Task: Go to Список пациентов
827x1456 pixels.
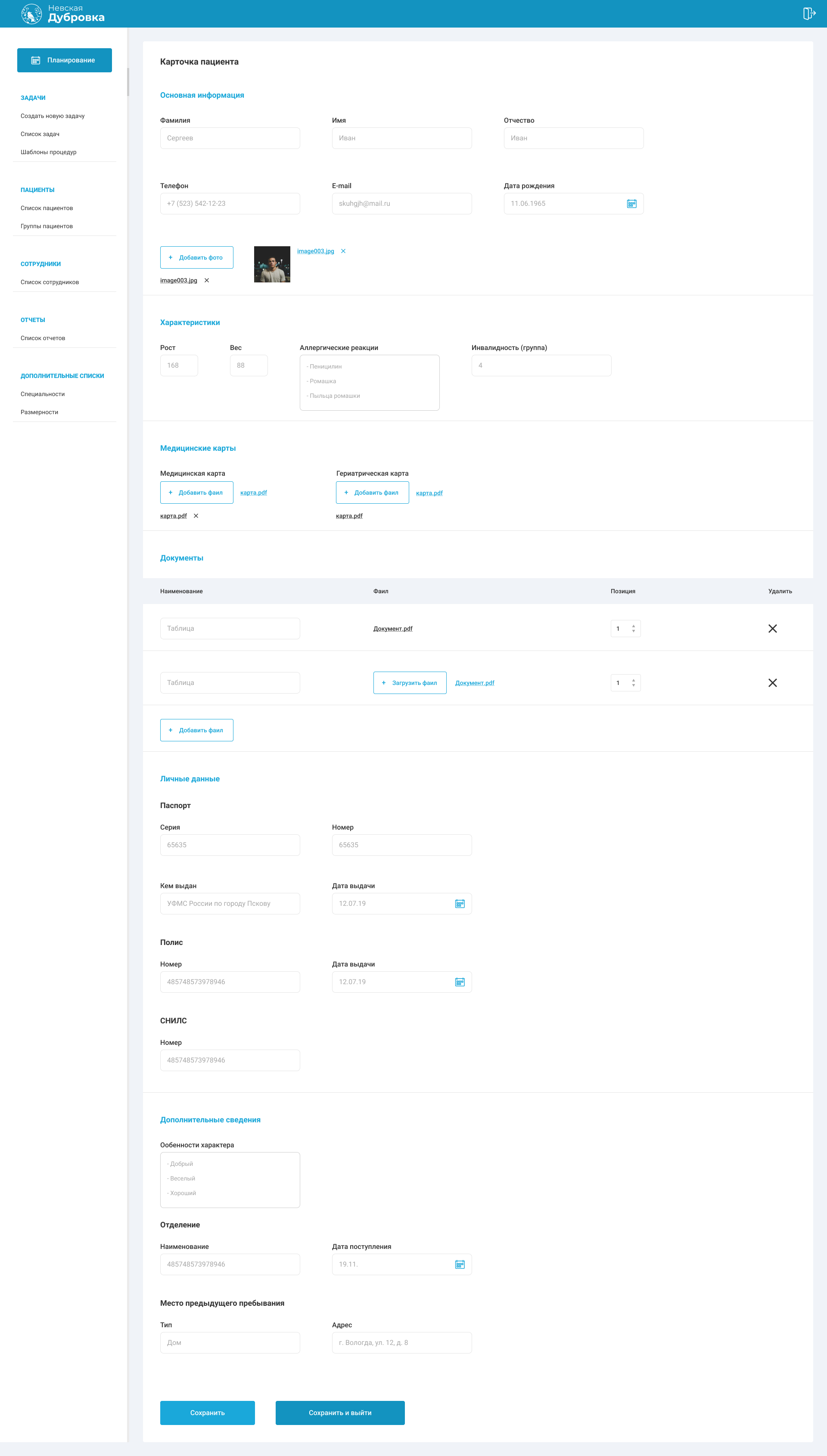Action: pos(47,208)
